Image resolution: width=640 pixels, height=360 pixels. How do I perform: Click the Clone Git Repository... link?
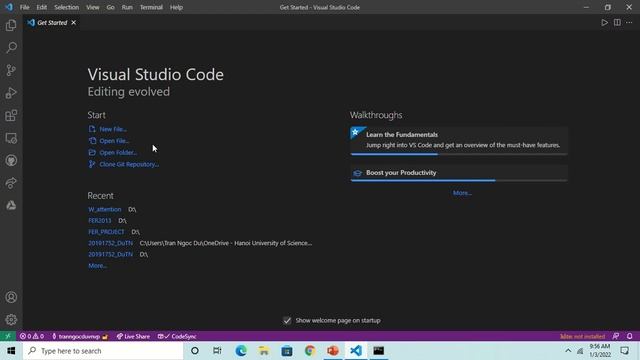(x=124, y=164)
